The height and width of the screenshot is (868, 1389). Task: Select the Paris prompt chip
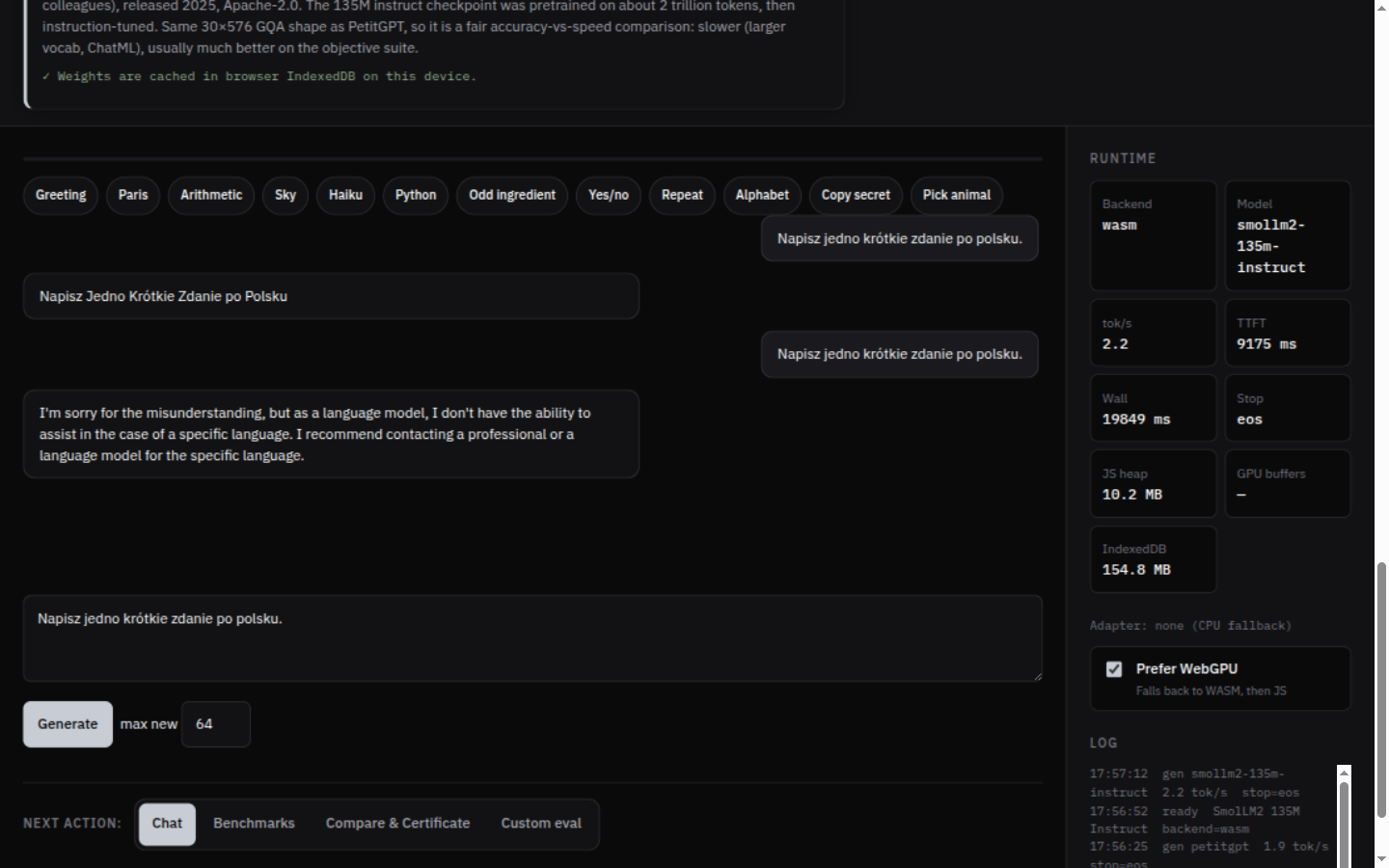click(133, 195)
